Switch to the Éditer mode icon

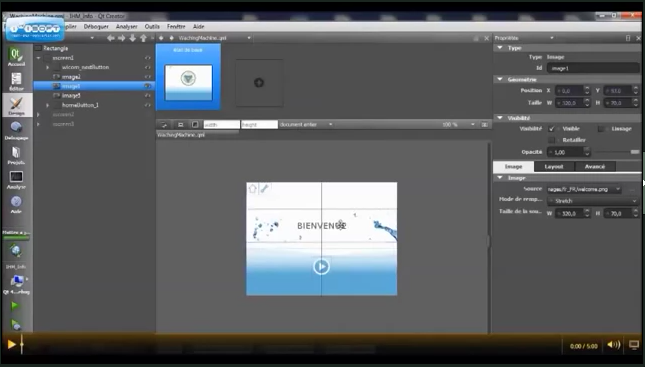pyautogui.click(x=16, y=81)
